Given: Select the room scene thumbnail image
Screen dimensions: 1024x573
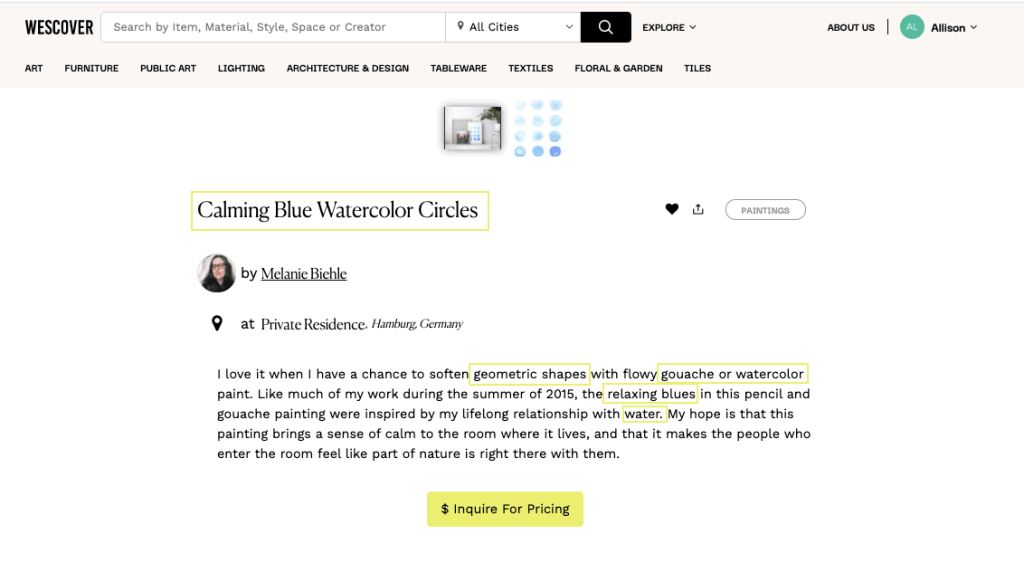Looking at the screenshot, I should (x=472, y=128).
